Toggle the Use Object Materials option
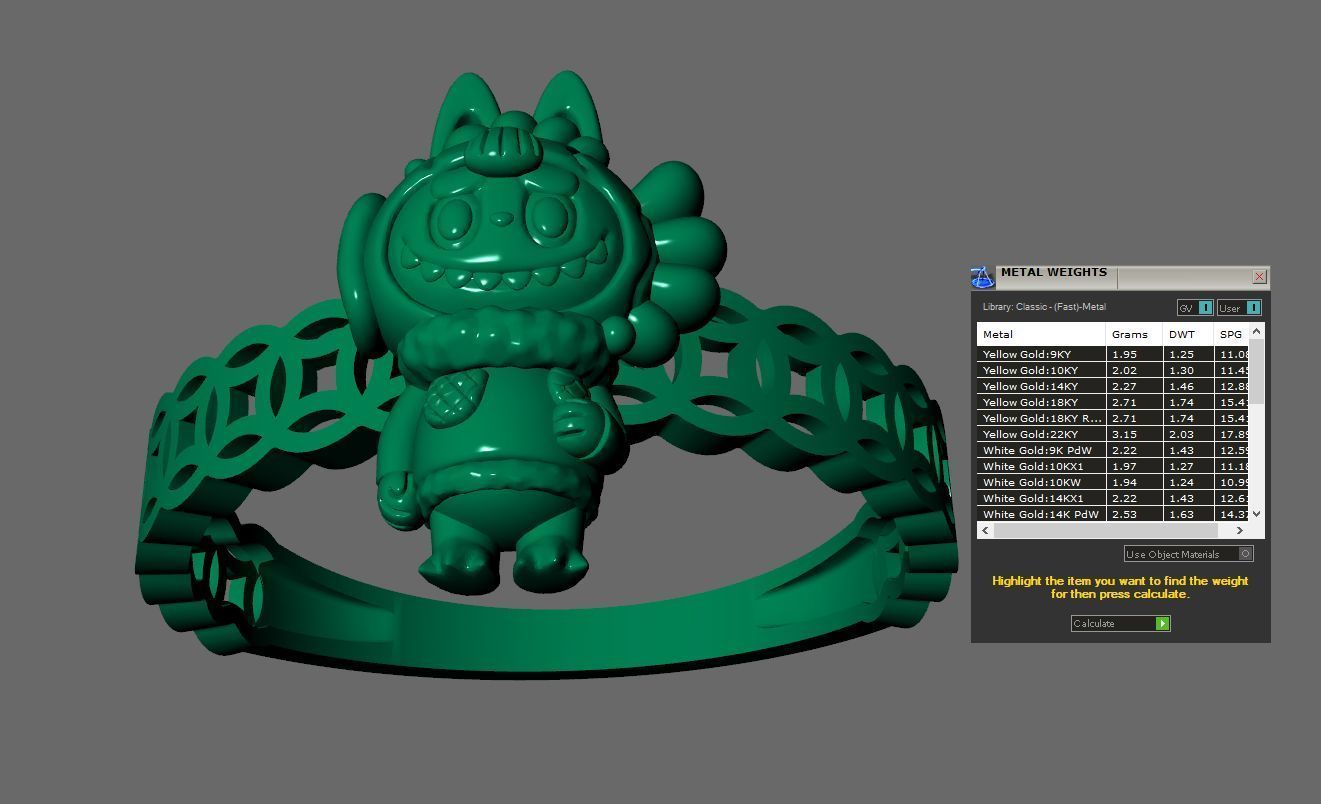This screenshot has height=804, width=1321. [x=1188, y=554]
